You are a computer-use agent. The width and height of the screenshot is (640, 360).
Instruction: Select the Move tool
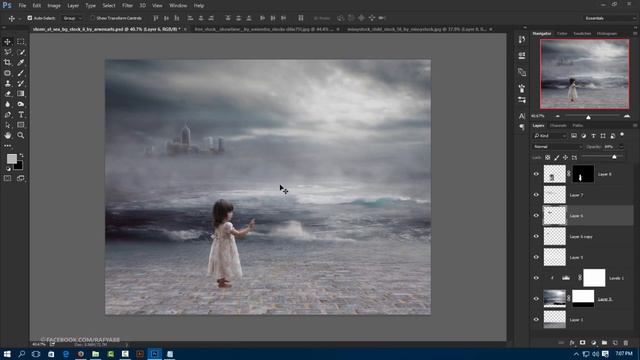7,42
